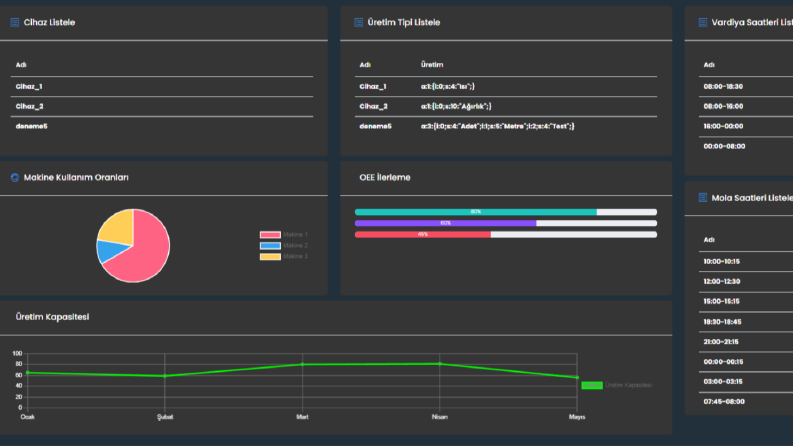Image resolution: width=793 pixels, height=446 pixels.
Task: Click the Üretim Kapasitesi panel title
Action: click(52, 317)
